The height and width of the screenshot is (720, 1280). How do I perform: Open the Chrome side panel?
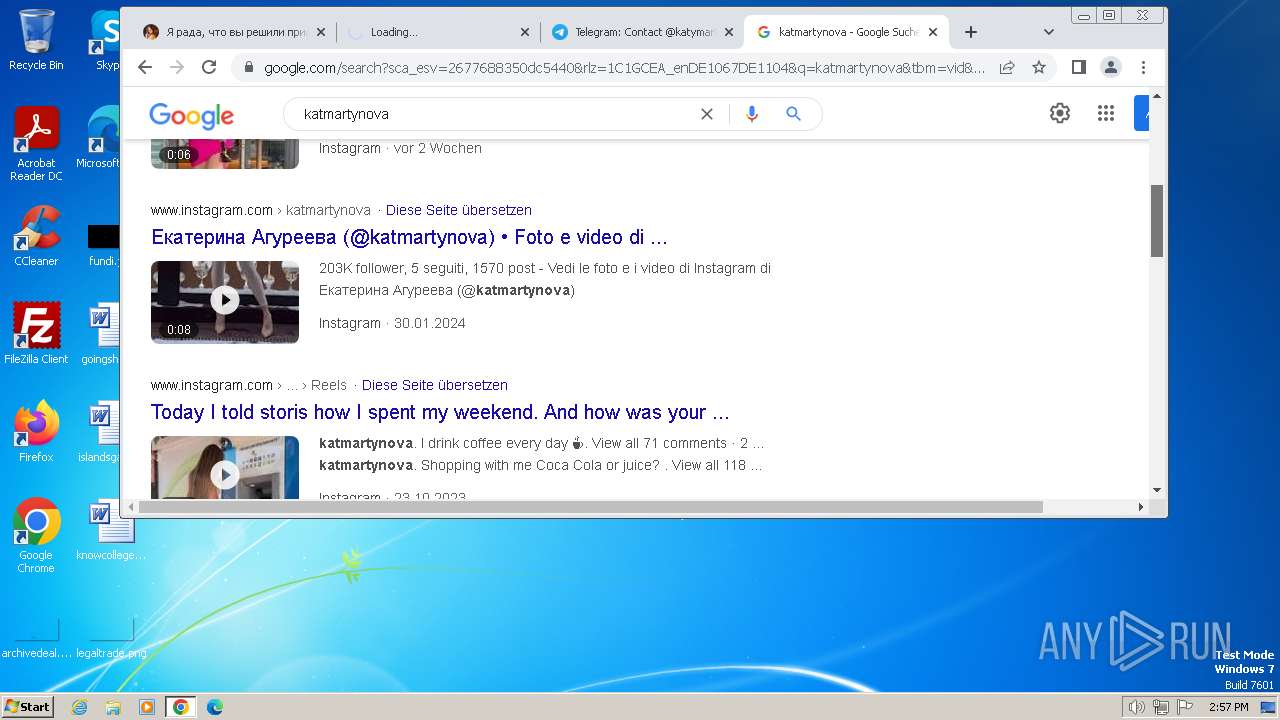pyautogui.click(x=1079, y=67)
